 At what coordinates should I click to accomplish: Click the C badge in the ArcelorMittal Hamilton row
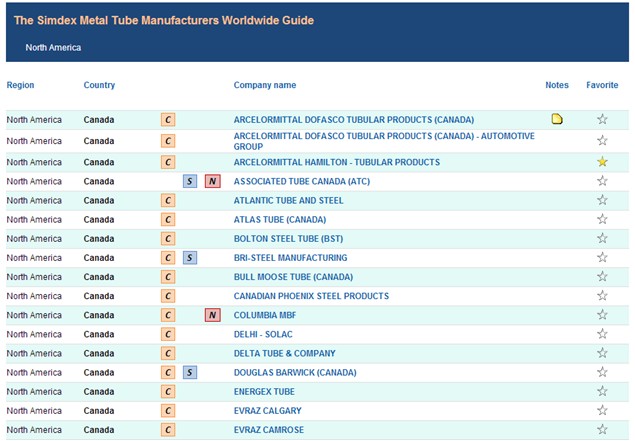[x=168, y=162]
